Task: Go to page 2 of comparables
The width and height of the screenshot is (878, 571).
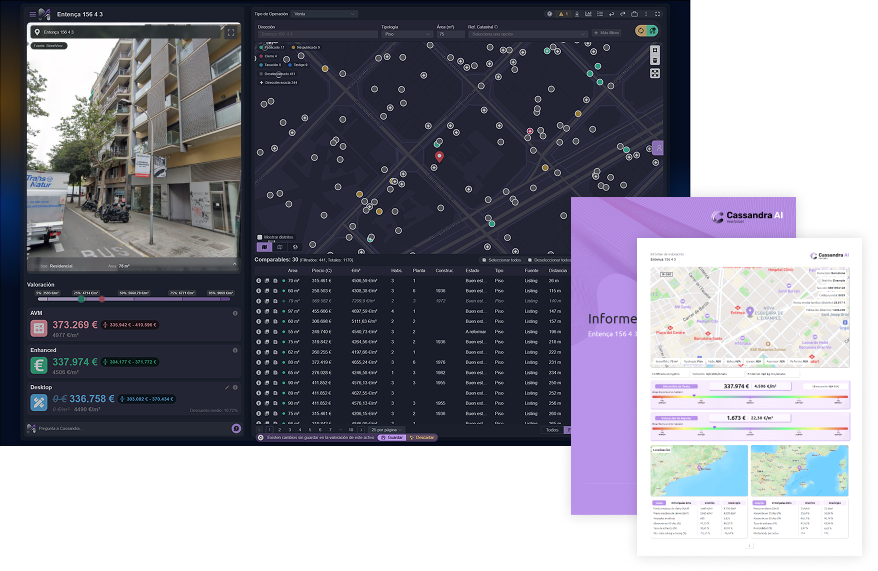Action: 282,429
